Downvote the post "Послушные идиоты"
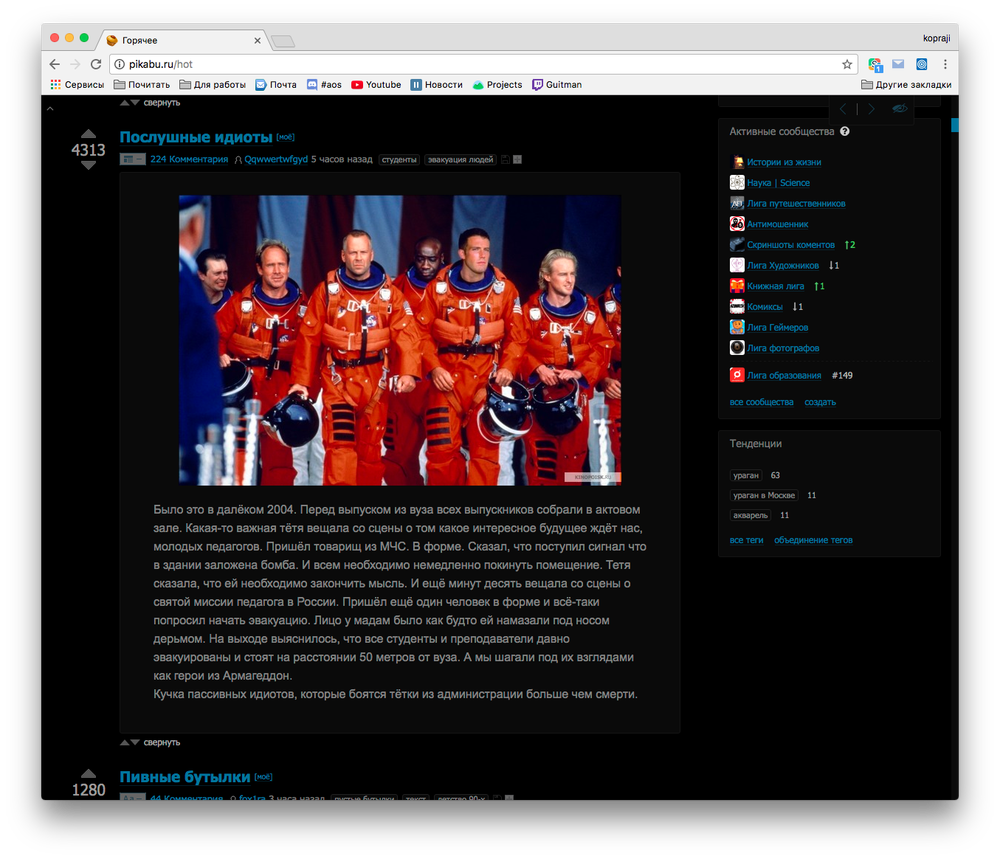Image resolution: width=1000 pixels, height=859 pixels. [89, 165]
